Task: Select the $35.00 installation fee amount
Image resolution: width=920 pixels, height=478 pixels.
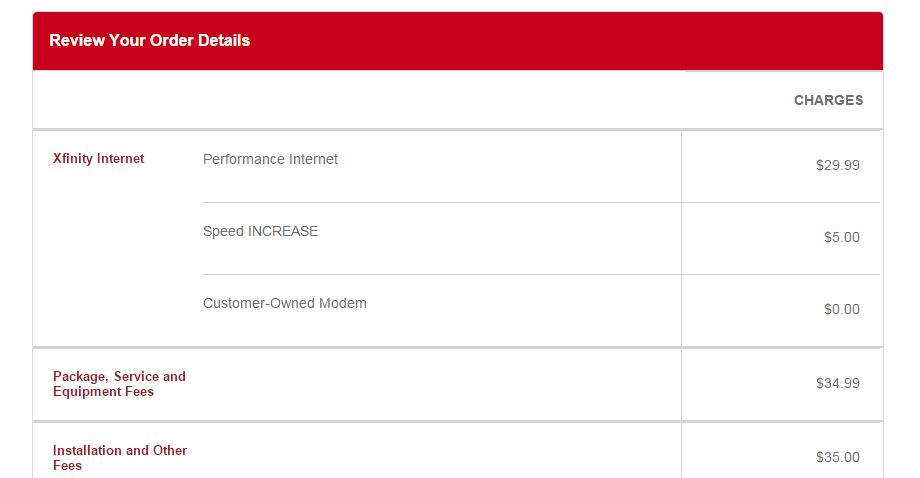Action: tap(837, 457)
